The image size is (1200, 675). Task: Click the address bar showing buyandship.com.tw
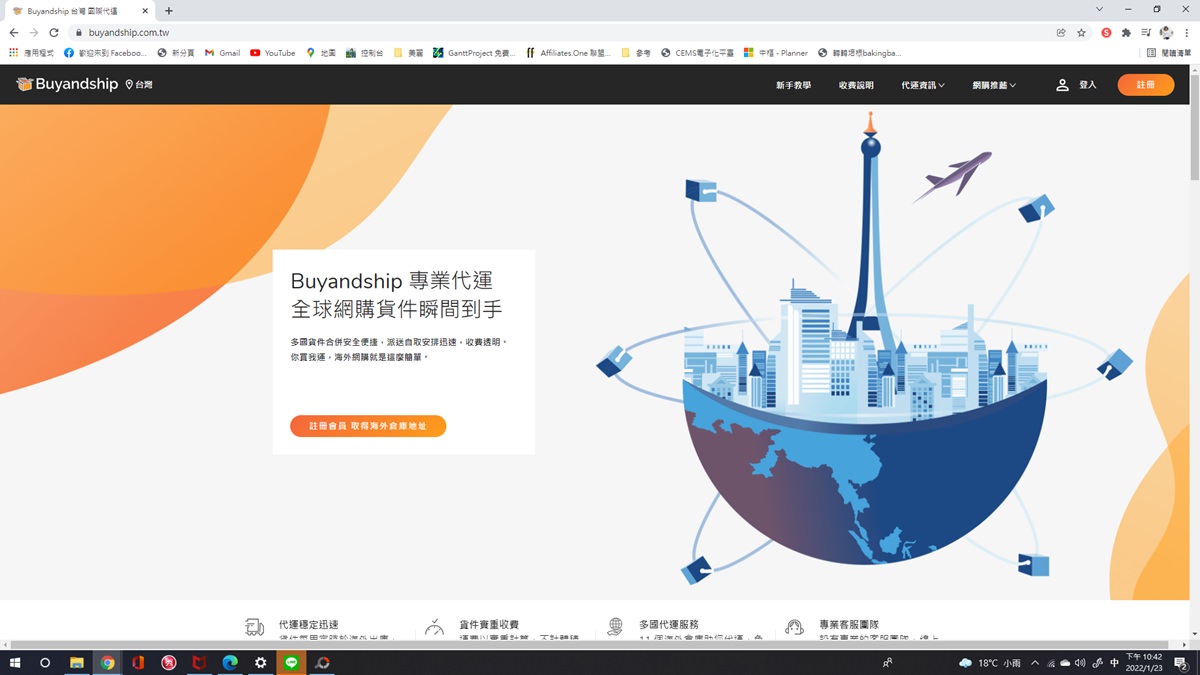pos(560,32)
